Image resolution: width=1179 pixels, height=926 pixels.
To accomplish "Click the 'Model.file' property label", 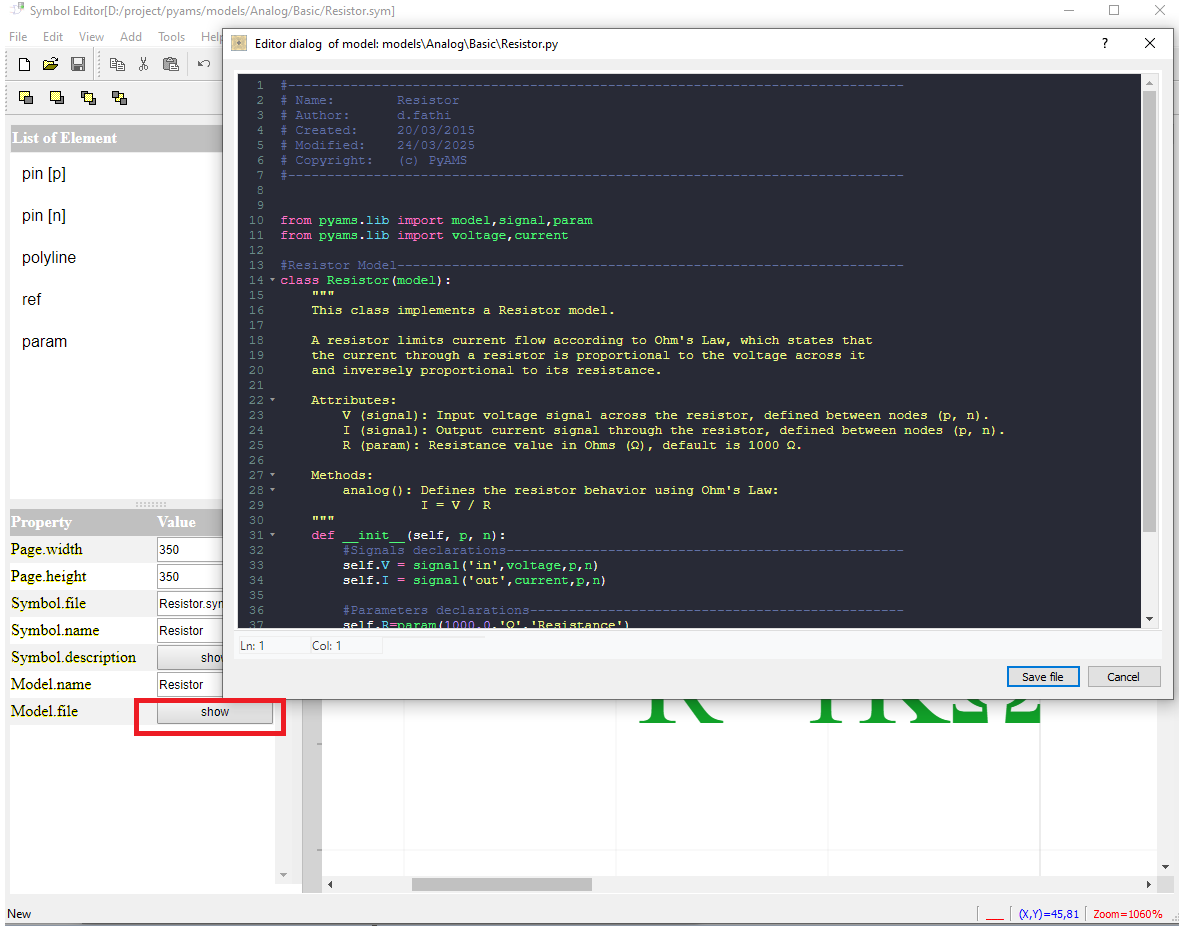I will (x=44, y=711).
